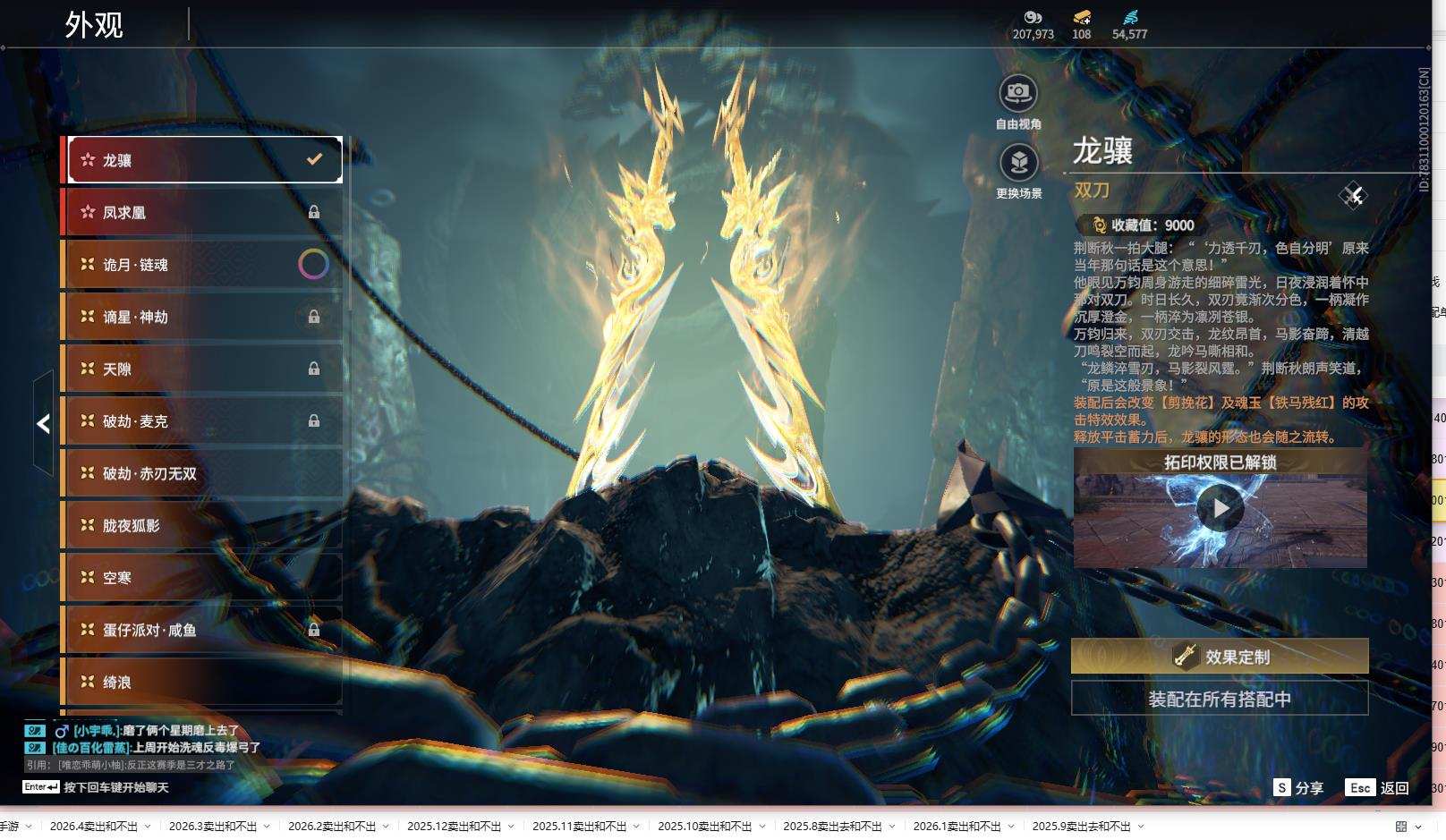Click the star icon beside 凤求凰
This screenshot has width=1446, height=840.
(88, 212)
